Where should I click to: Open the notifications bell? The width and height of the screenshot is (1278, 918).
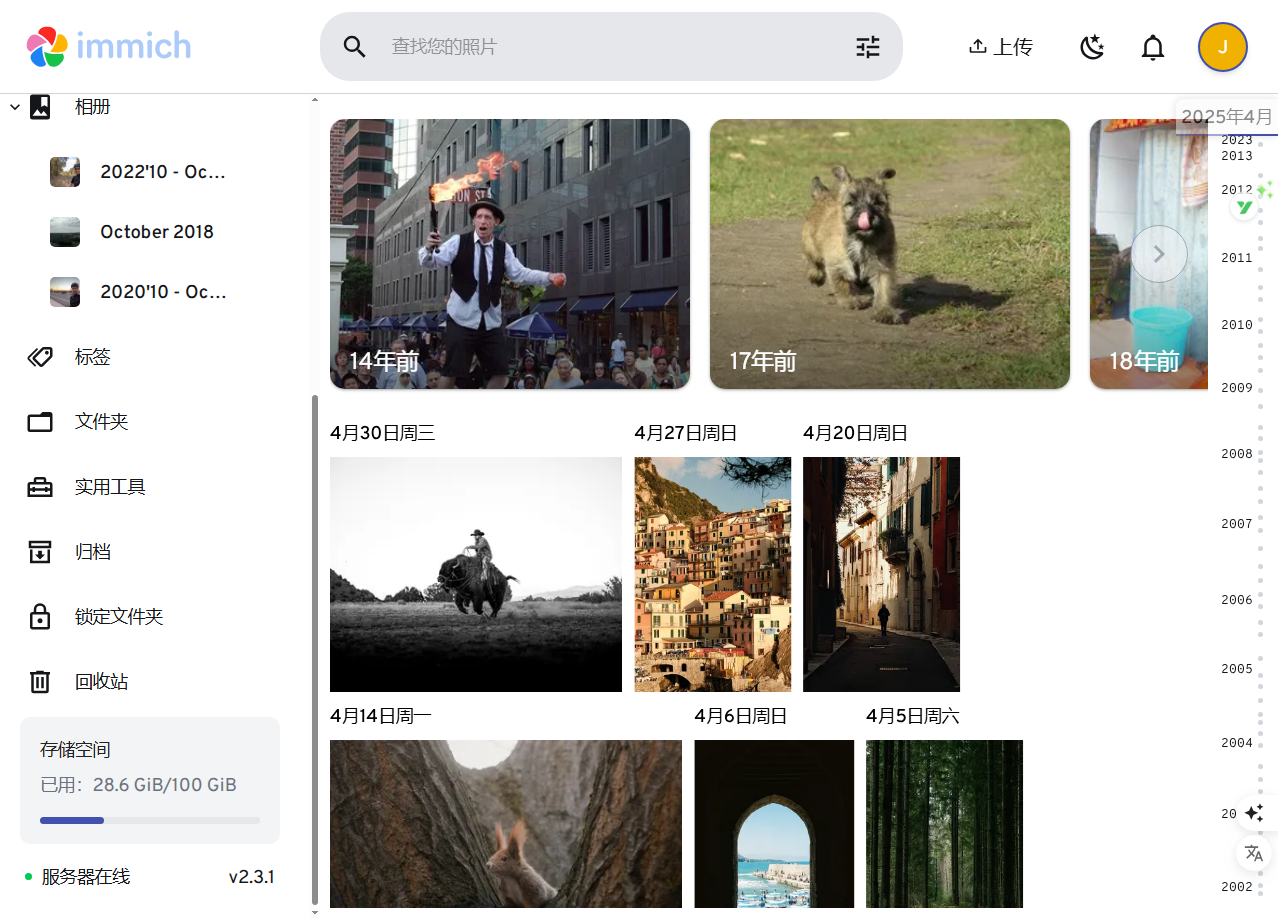(x=1152, y=47)
